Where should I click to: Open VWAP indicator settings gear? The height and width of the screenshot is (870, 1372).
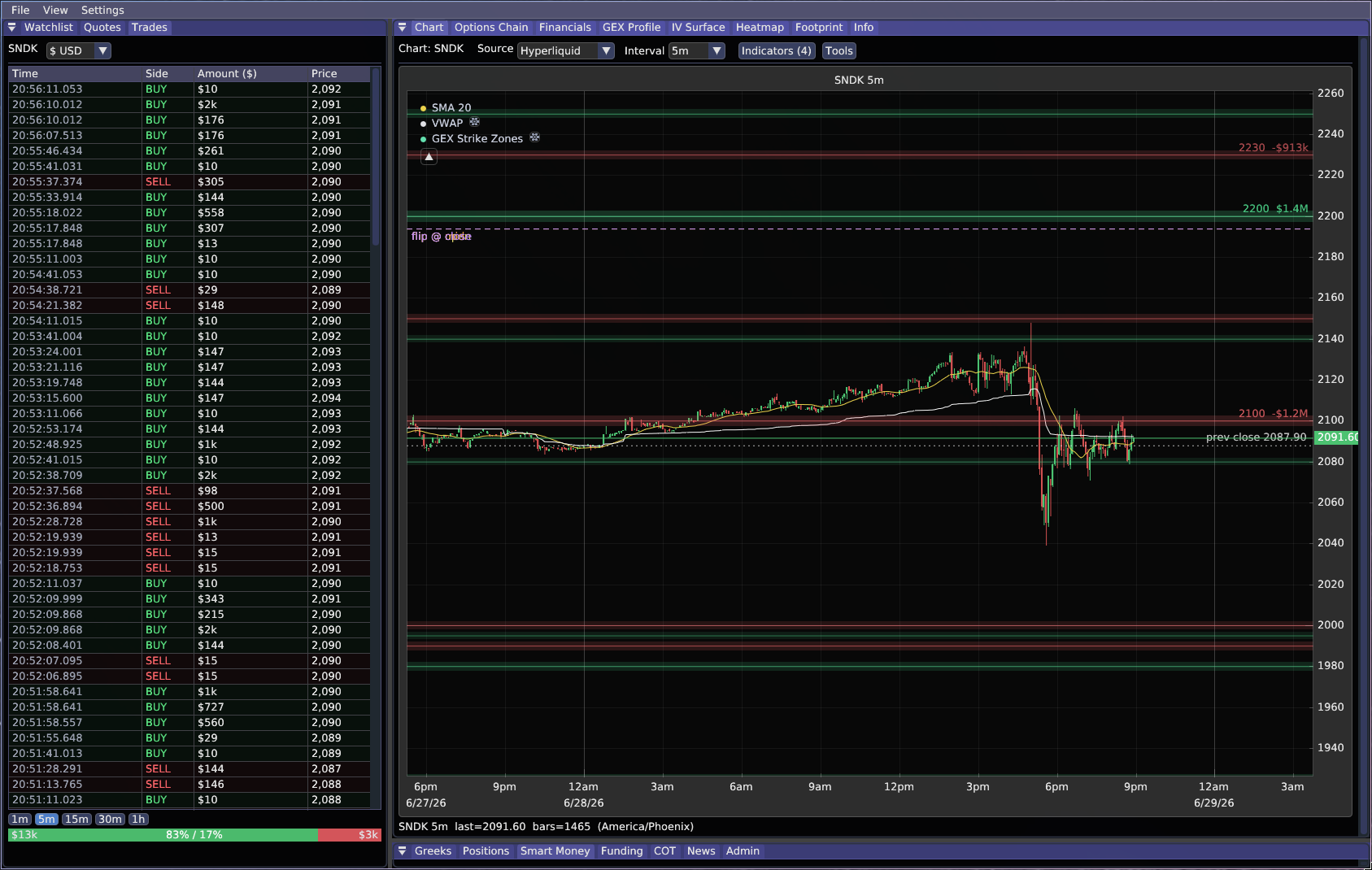(x=475, y=122)
